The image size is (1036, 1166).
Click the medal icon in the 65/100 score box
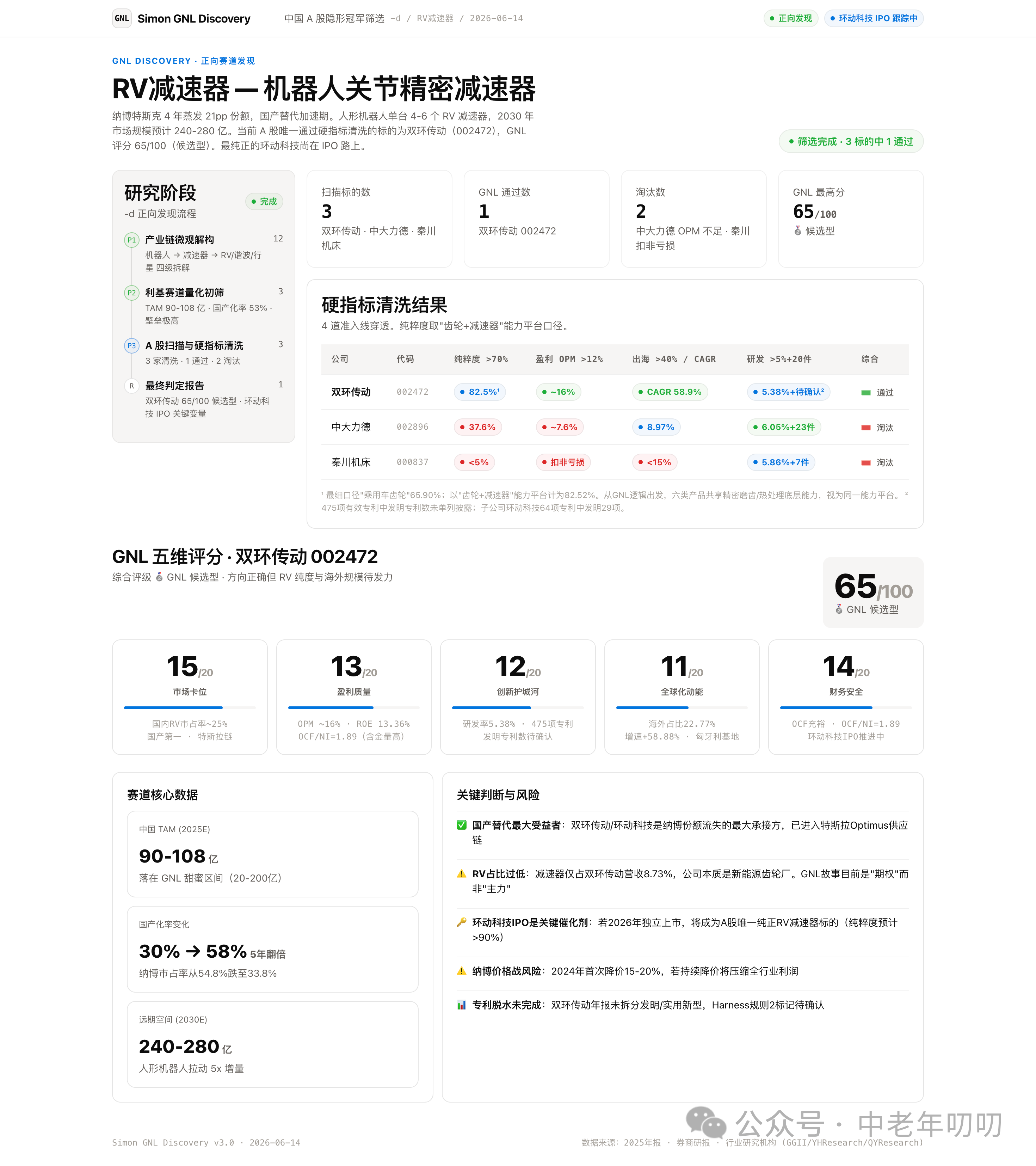[x=839, y=610]
